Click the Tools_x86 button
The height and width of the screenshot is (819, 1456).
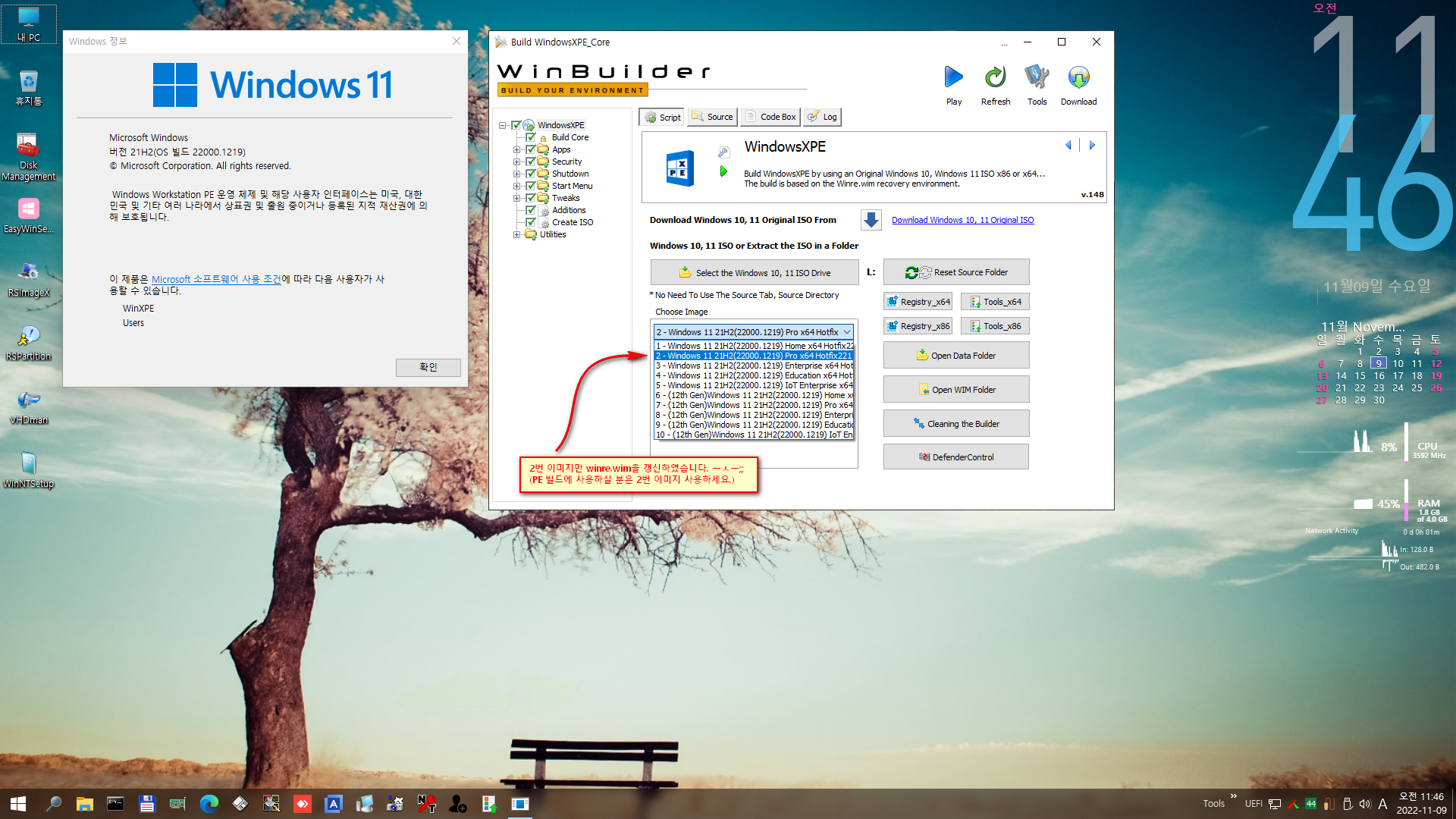click(x=995, y=326)
